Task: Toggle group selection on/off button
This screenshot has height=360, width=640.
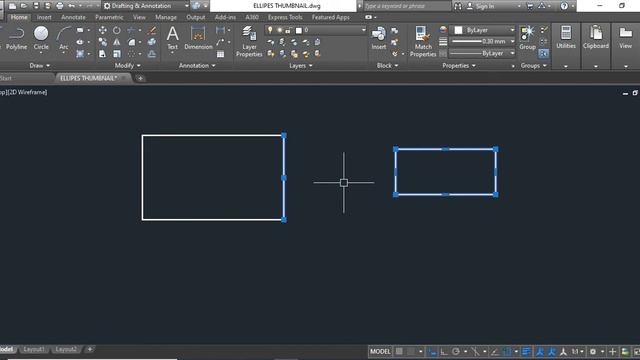Action: 544,53
